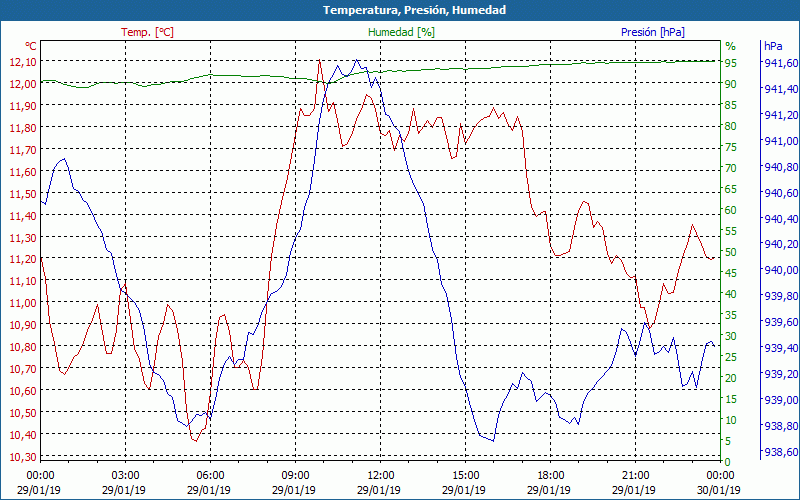Click the 11,50 temperature axis value

[23, 193]
